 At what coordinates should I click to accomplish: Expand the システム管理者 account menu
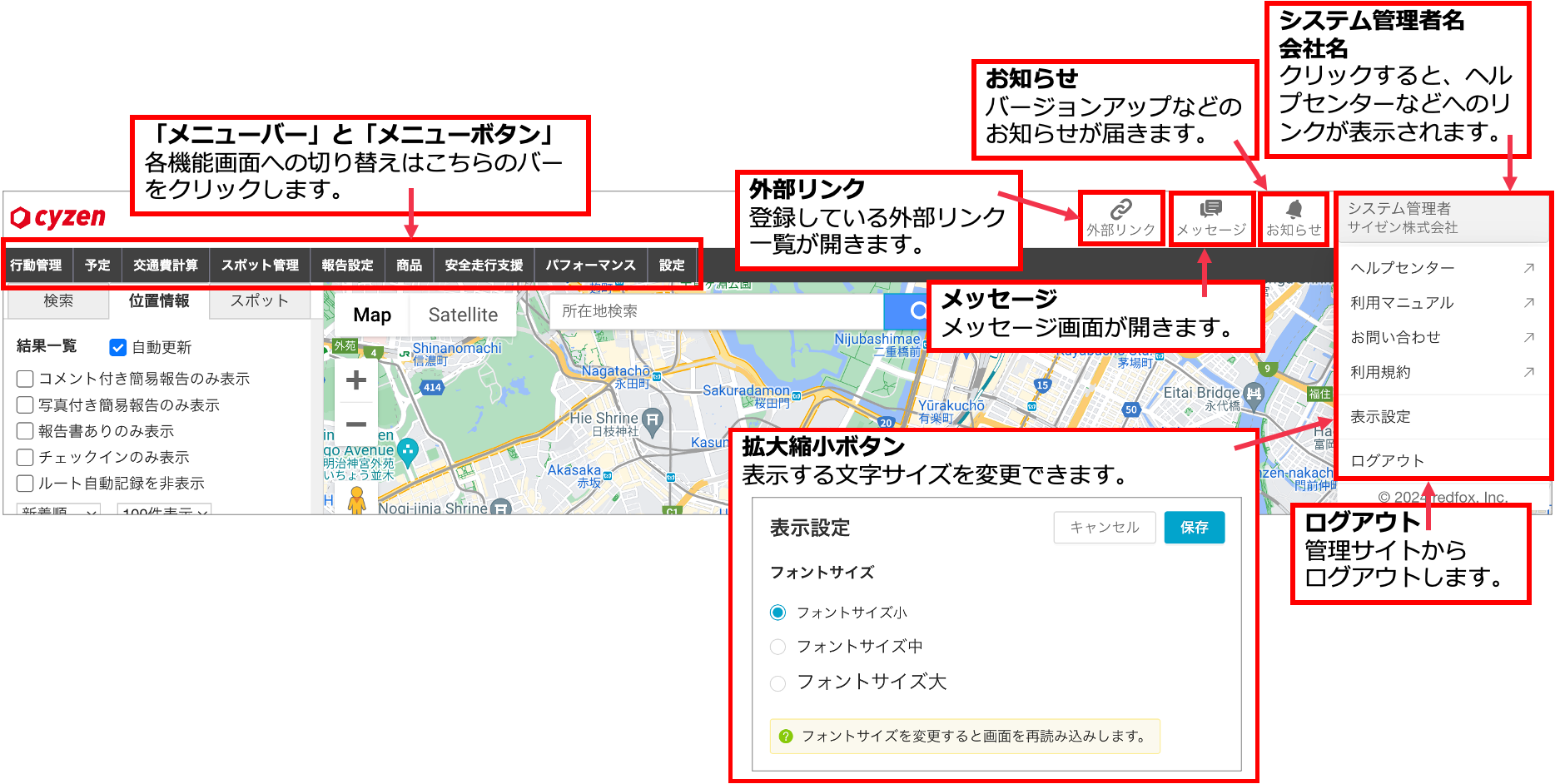click(1442, 218)
